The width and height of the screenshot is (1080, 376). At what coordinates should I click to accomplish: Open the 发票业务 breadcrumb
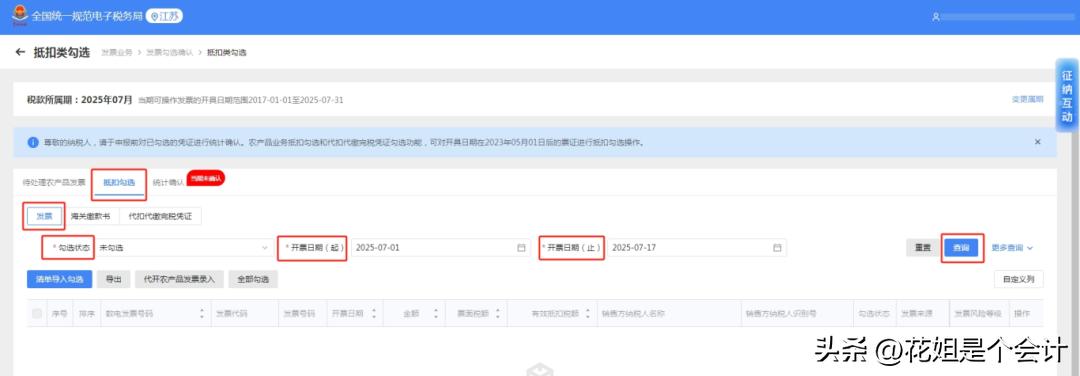[116, 52]
